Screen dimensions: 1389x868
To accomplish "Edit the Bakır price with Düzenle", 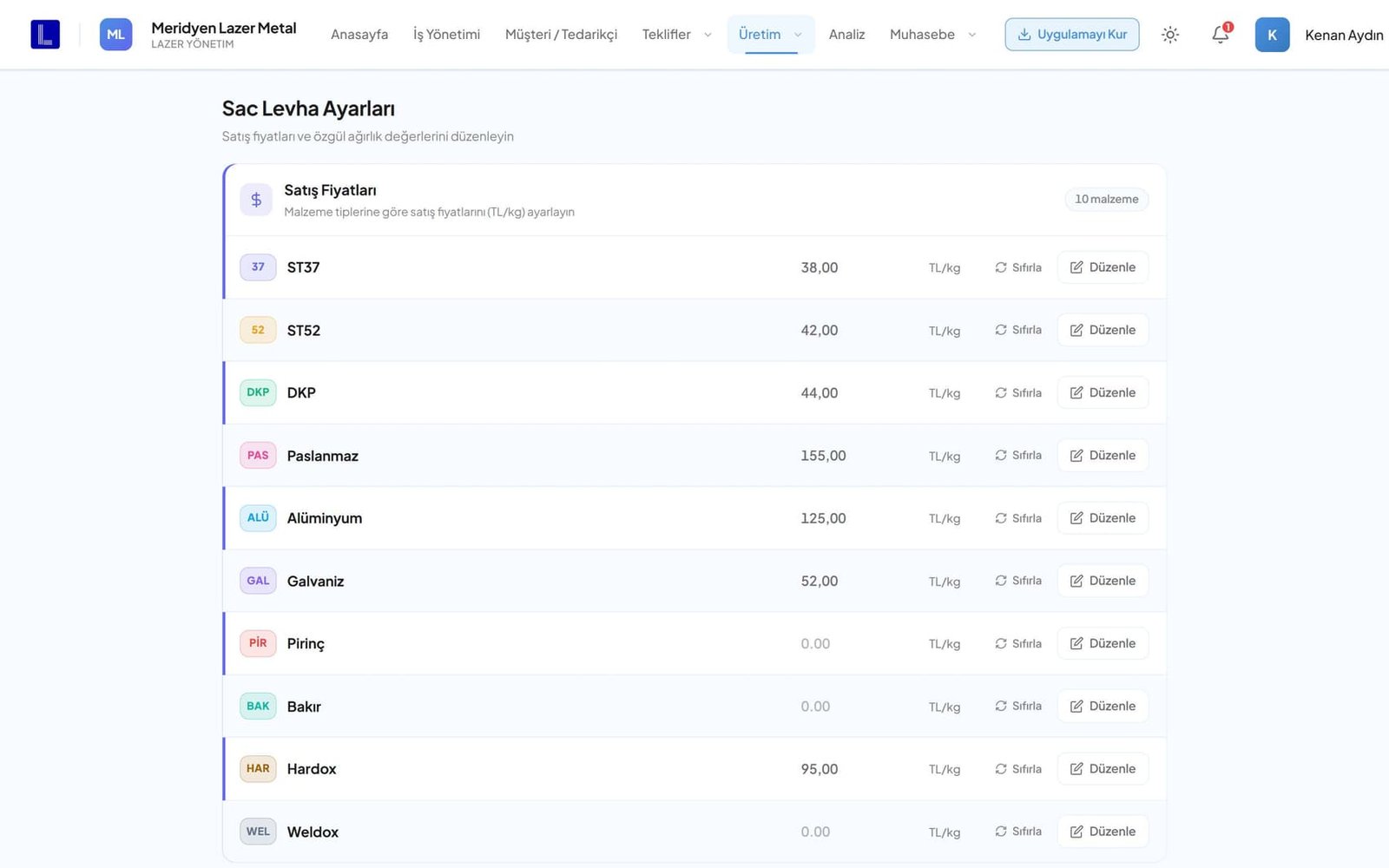I will click(x=1103, y=707).
